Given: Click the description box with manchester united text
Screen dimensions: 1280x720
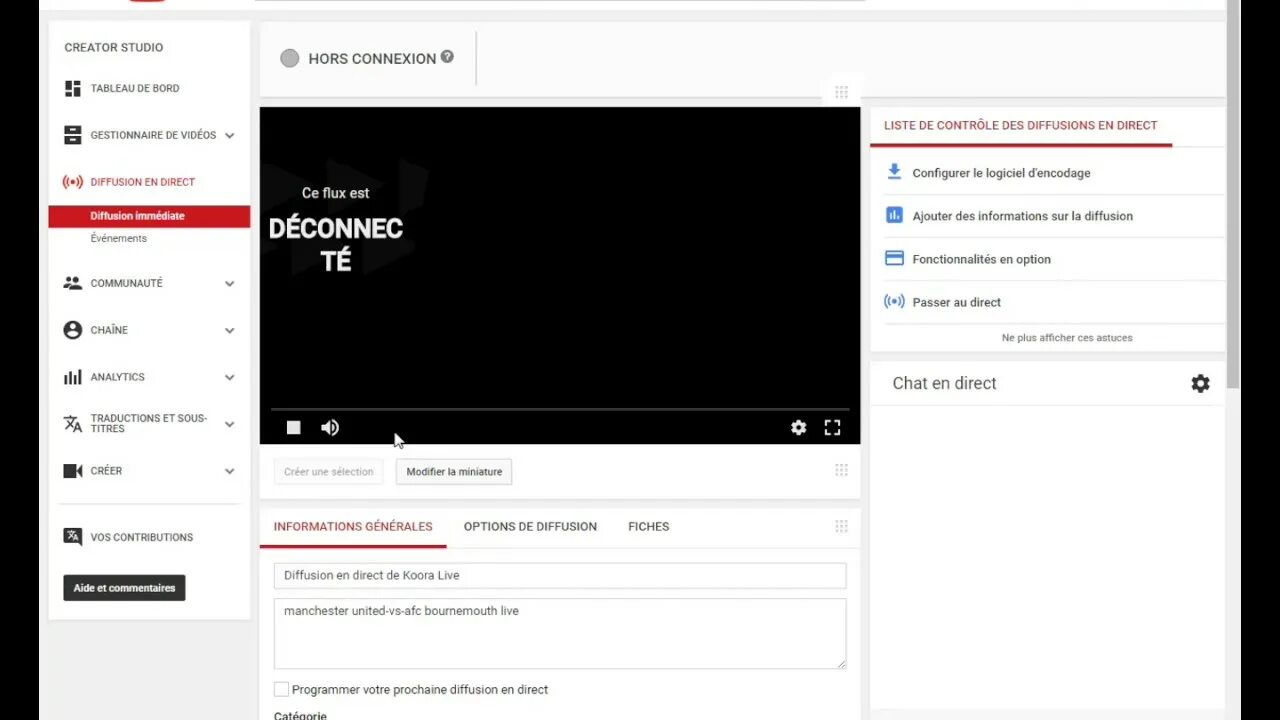Looking at the screenshot, I should coord(560,633).
